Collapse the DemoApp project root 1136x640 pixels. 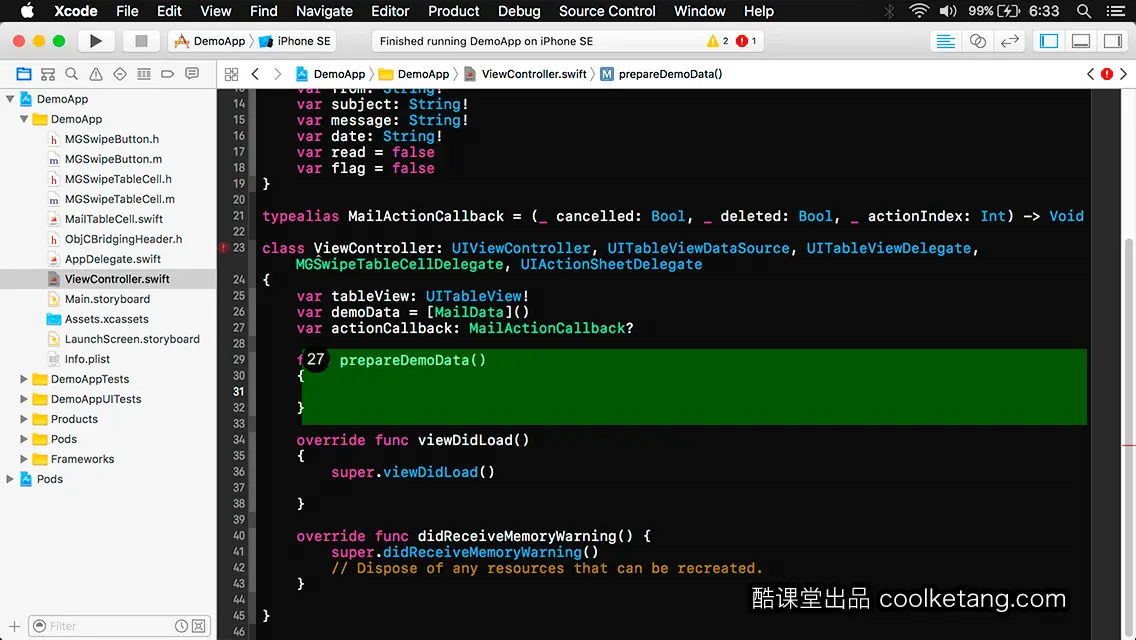pos(10,99)
